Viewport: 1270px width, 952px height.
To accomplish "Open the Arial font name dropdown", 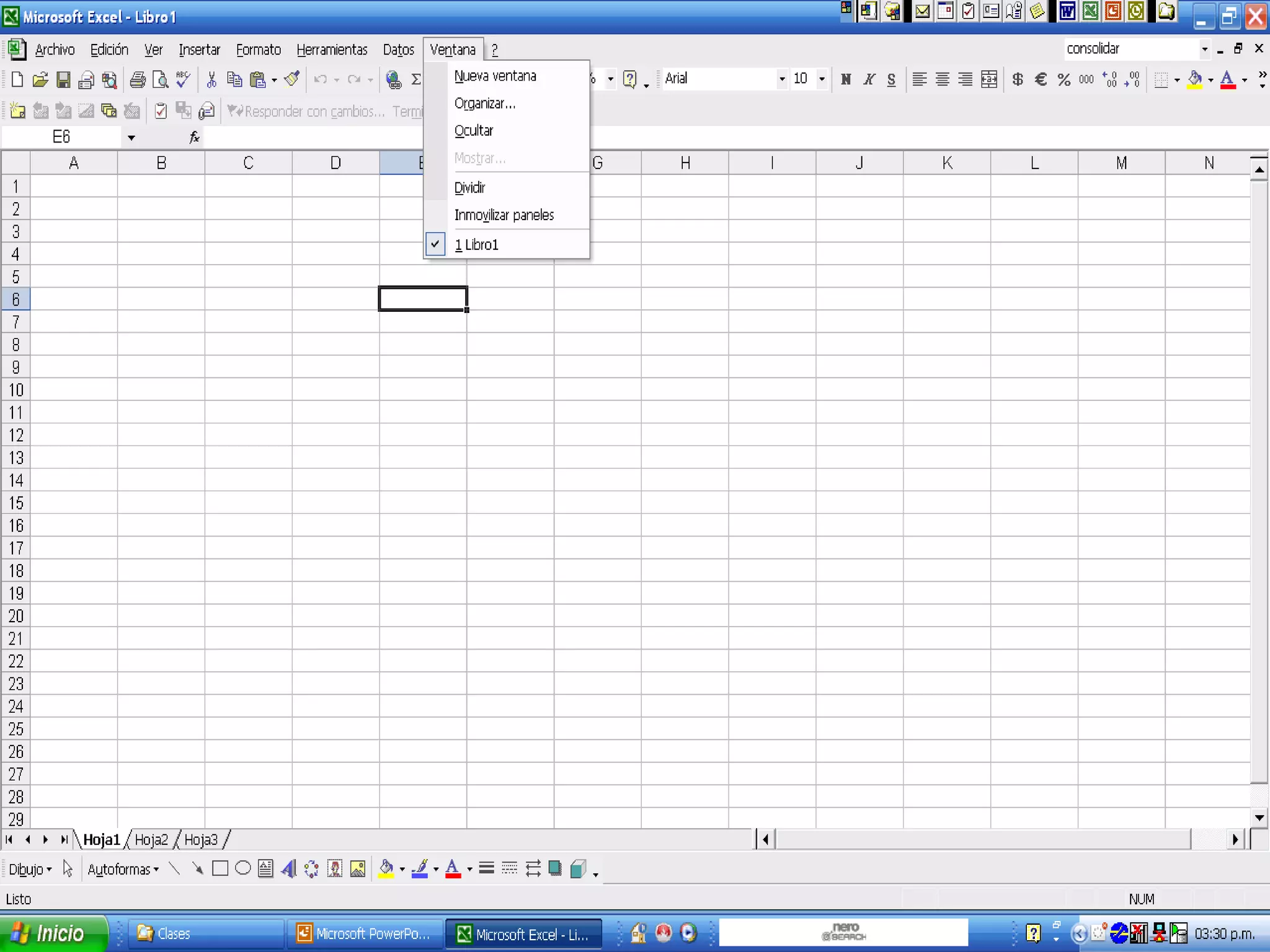I will click(x=781, y=79).
